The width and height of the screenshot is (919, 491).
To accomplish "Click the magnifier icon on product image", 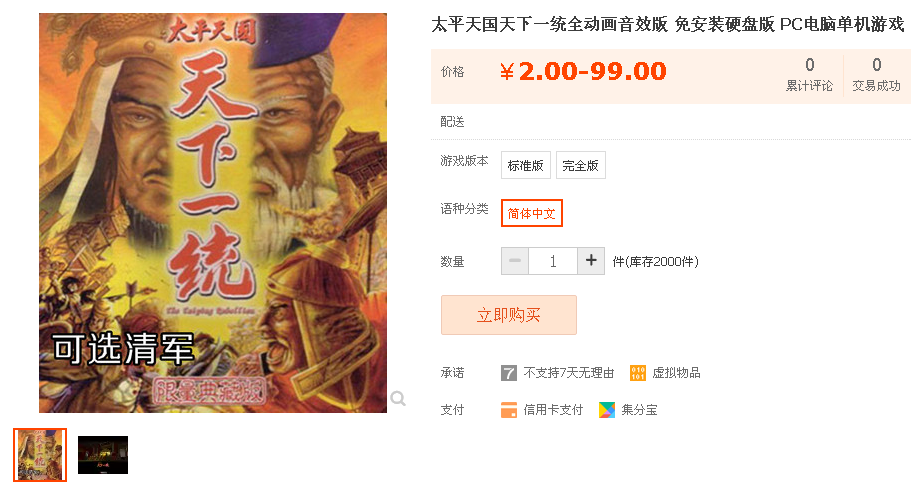I will [x=398, y=398].
